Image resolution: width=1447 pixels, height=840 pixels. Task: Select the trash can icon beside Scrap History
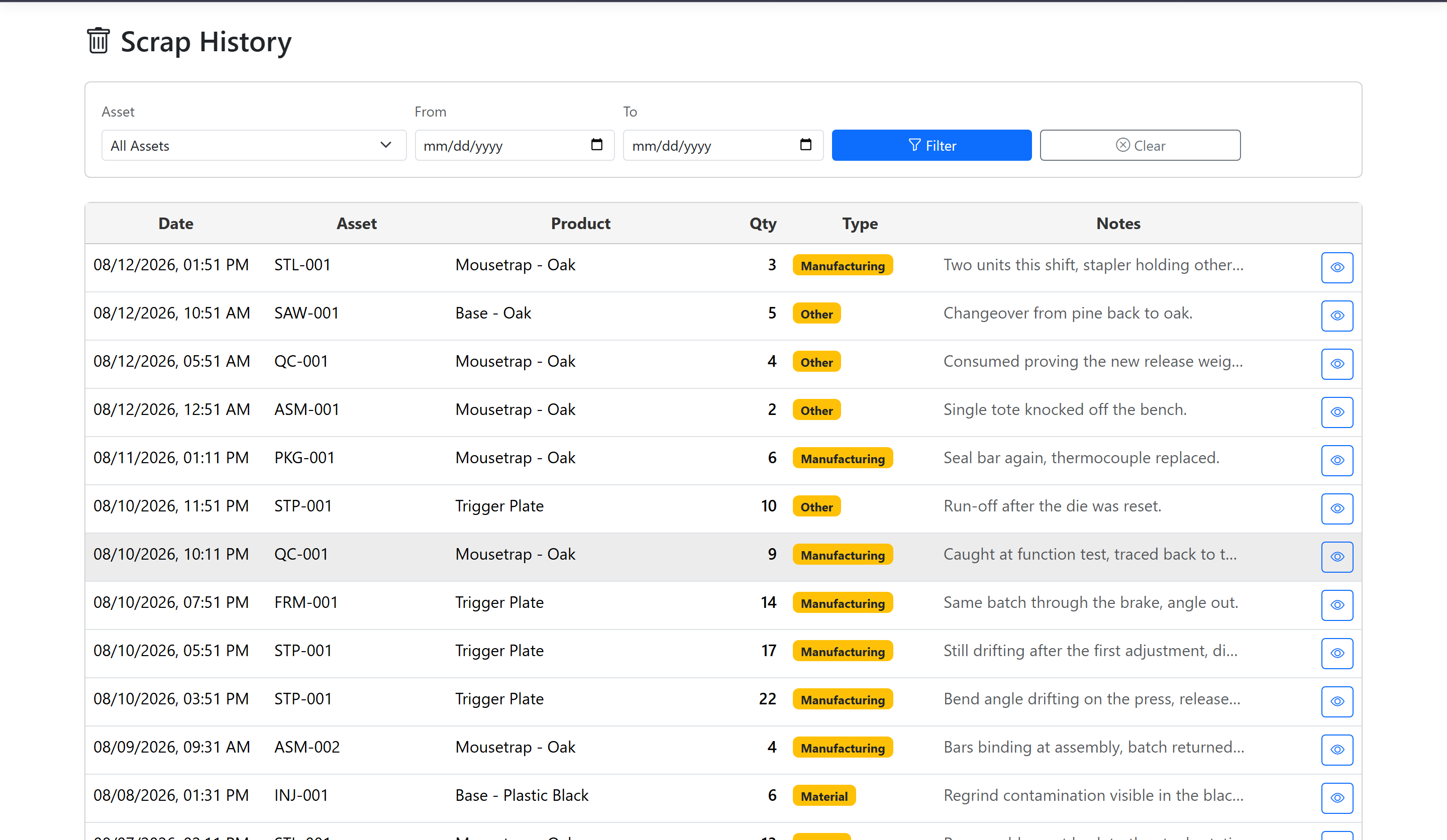tap(98, 40)
